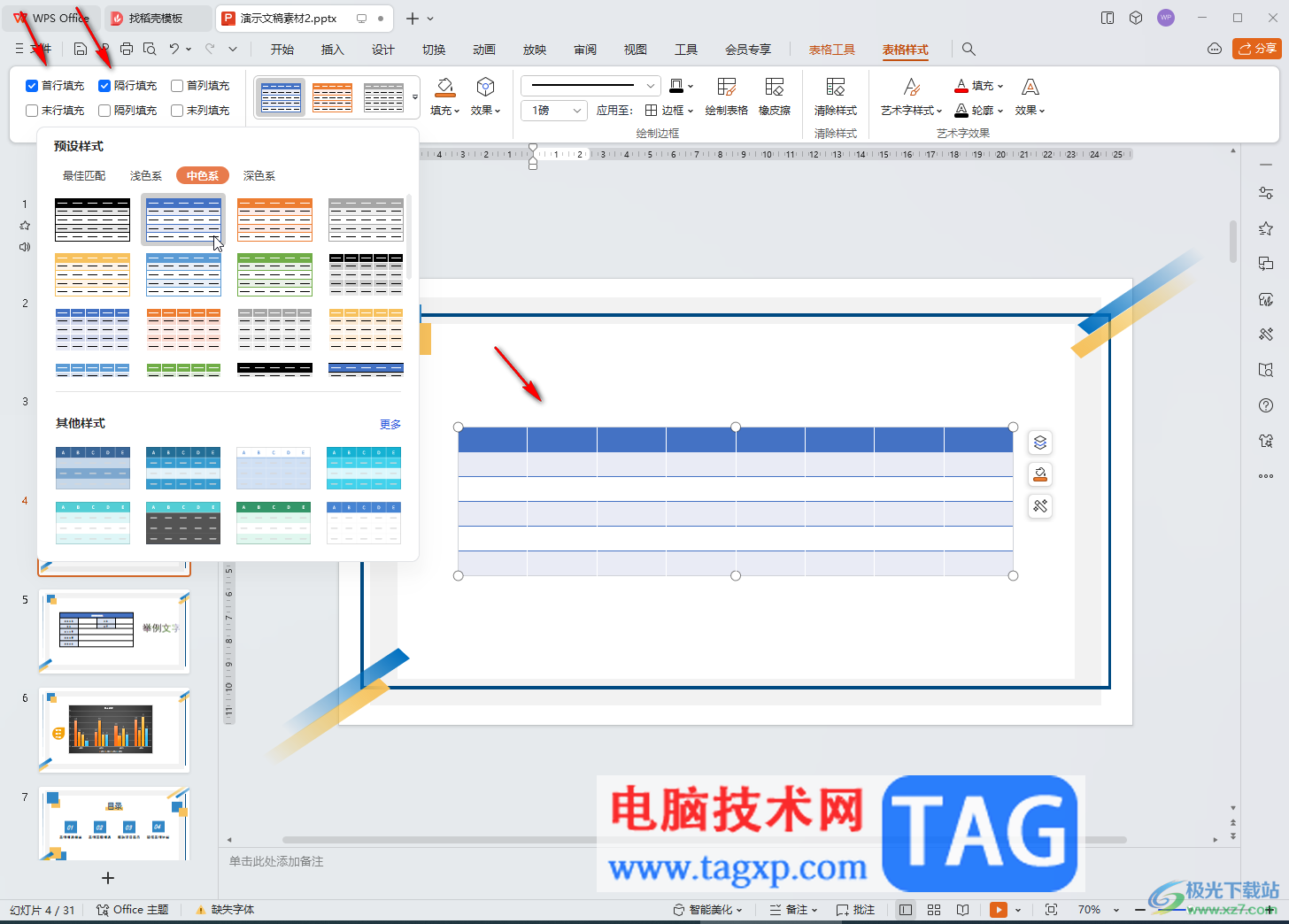Image resolution: width=1289 pixels, height=924 pixels.
Task: Open the 表格工具 ribbon tab
Action: [x=832, y=50]
